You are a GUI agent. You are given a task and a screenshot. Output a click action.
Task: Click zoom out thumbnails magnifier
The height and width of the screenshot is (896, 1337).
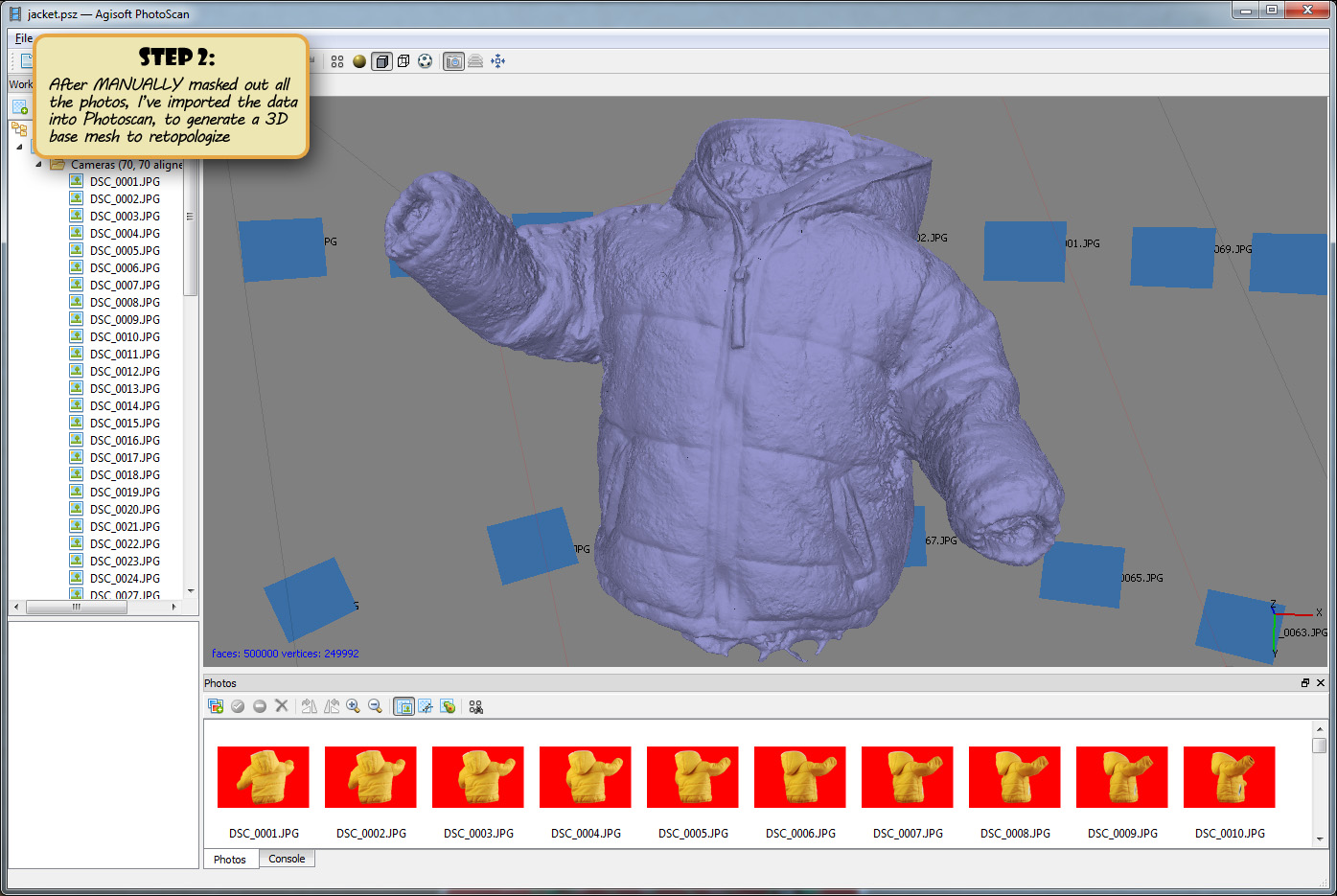pyautogui.click(x=376, y=706)
